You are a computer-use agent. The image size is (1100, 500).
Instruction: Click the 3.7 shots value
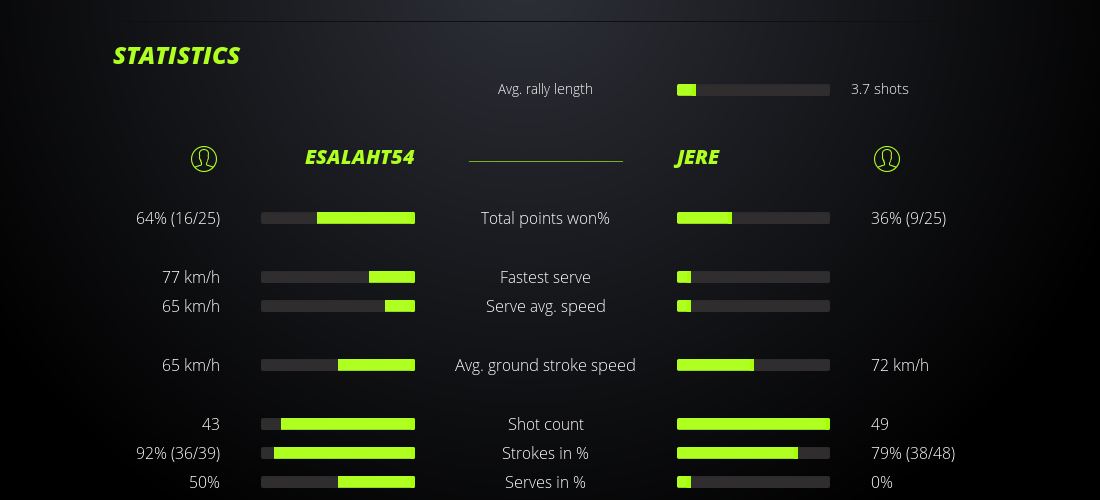pyautogui.click(x=879, y=89)
